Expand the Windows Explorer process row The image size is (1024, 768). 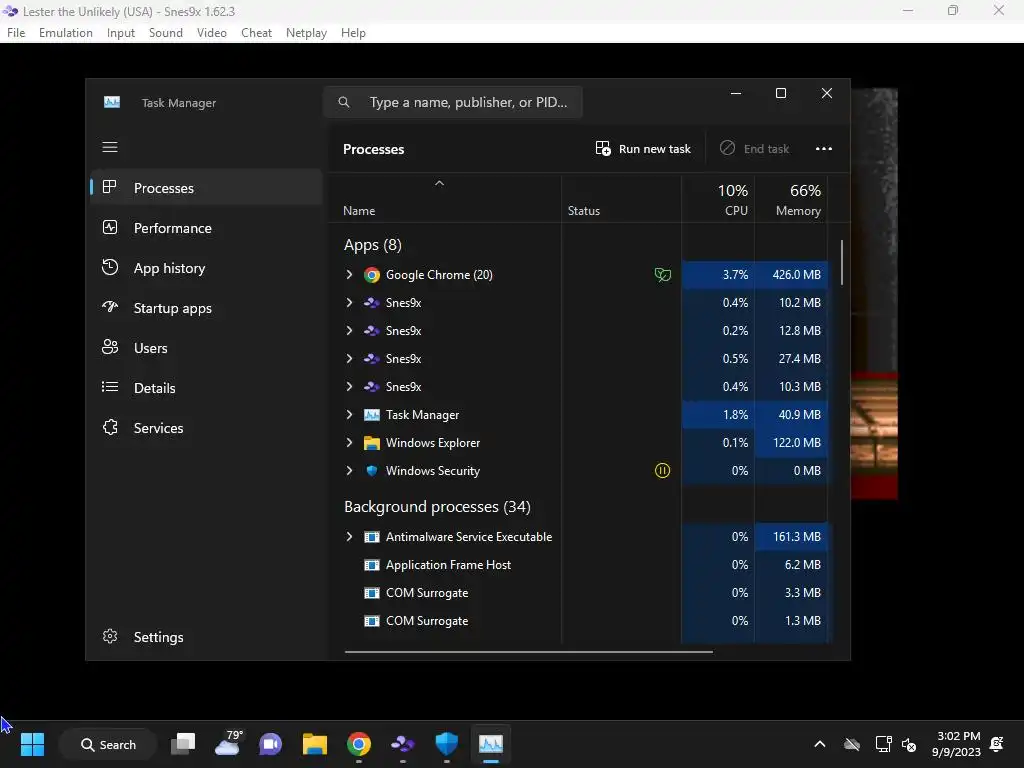(349, 443)
